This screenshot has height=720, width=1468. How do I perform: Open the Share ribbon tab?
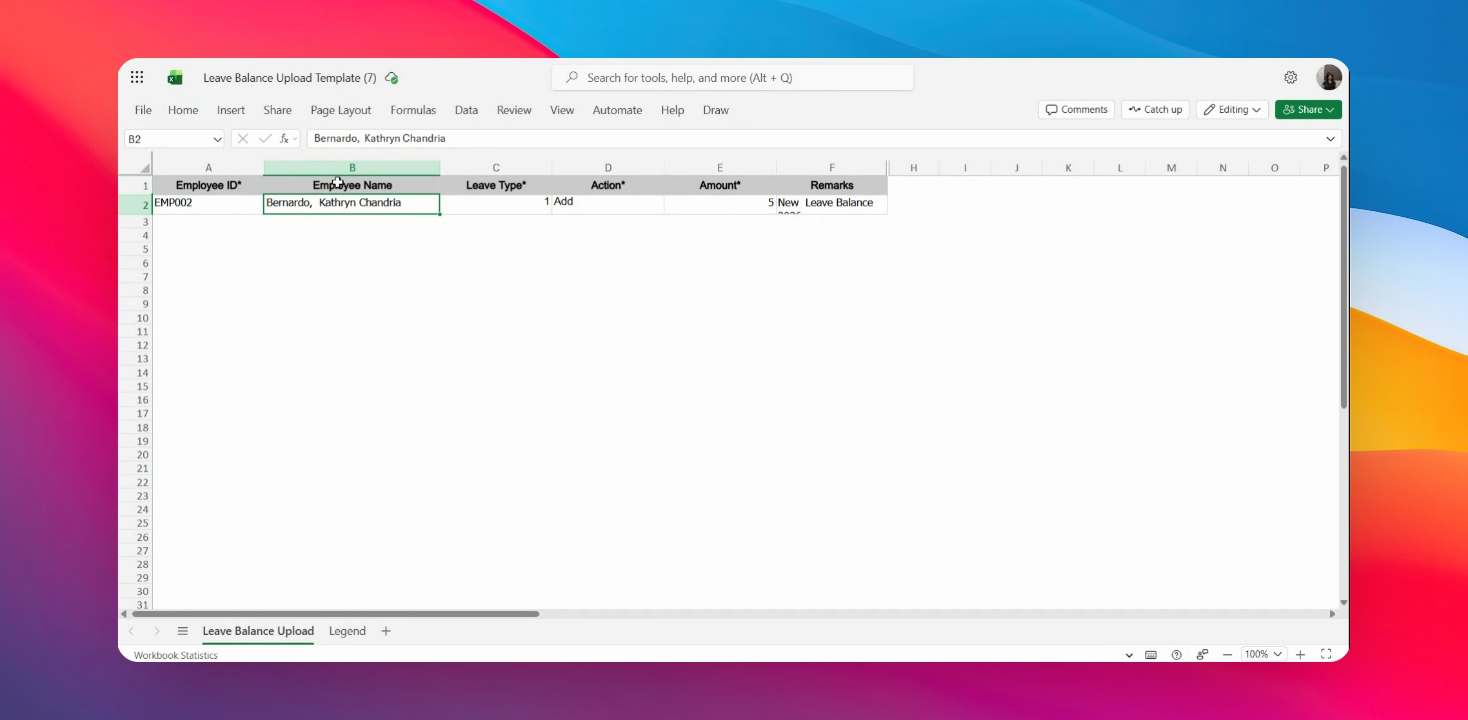[x=277, y=110]
